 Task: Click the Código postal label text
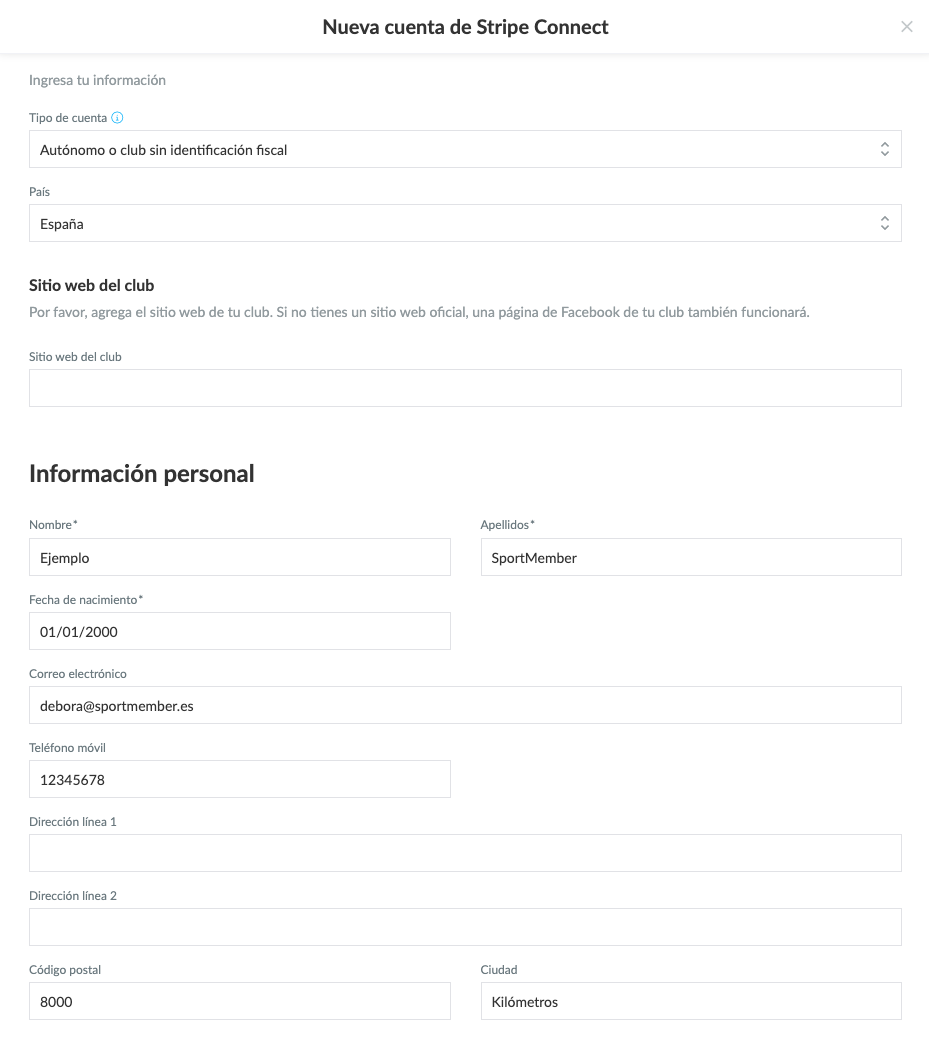click(65, 970)
